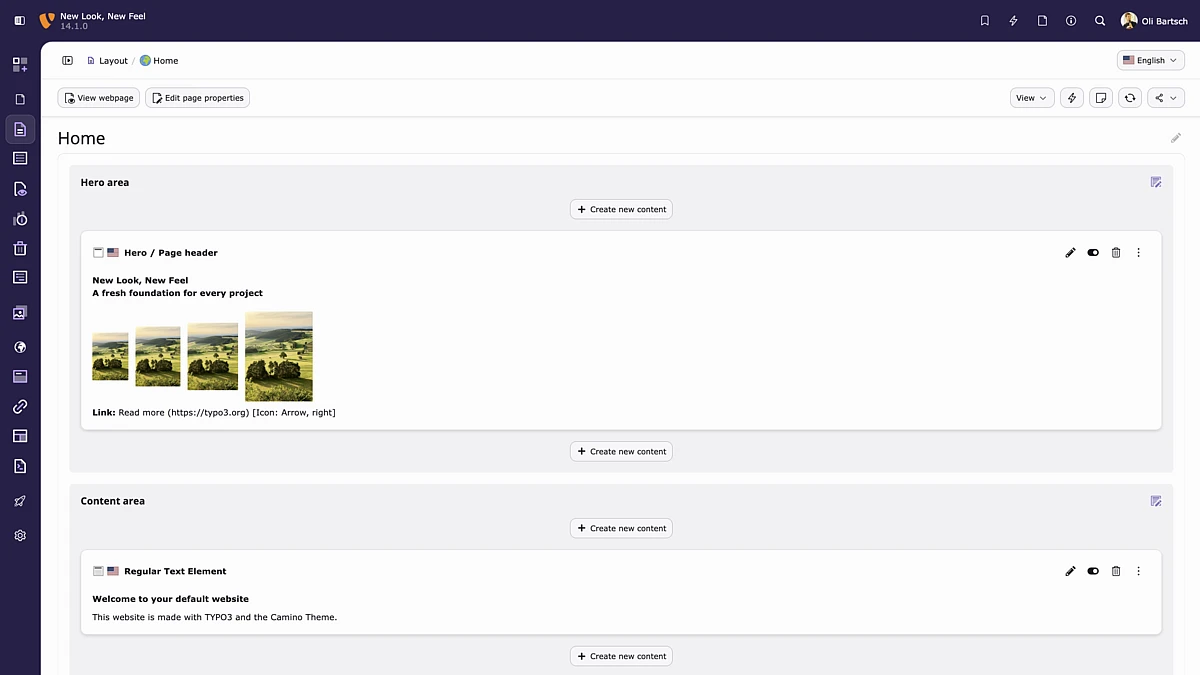Open the English language dropdown
1200x675 pixels.
1150,61
